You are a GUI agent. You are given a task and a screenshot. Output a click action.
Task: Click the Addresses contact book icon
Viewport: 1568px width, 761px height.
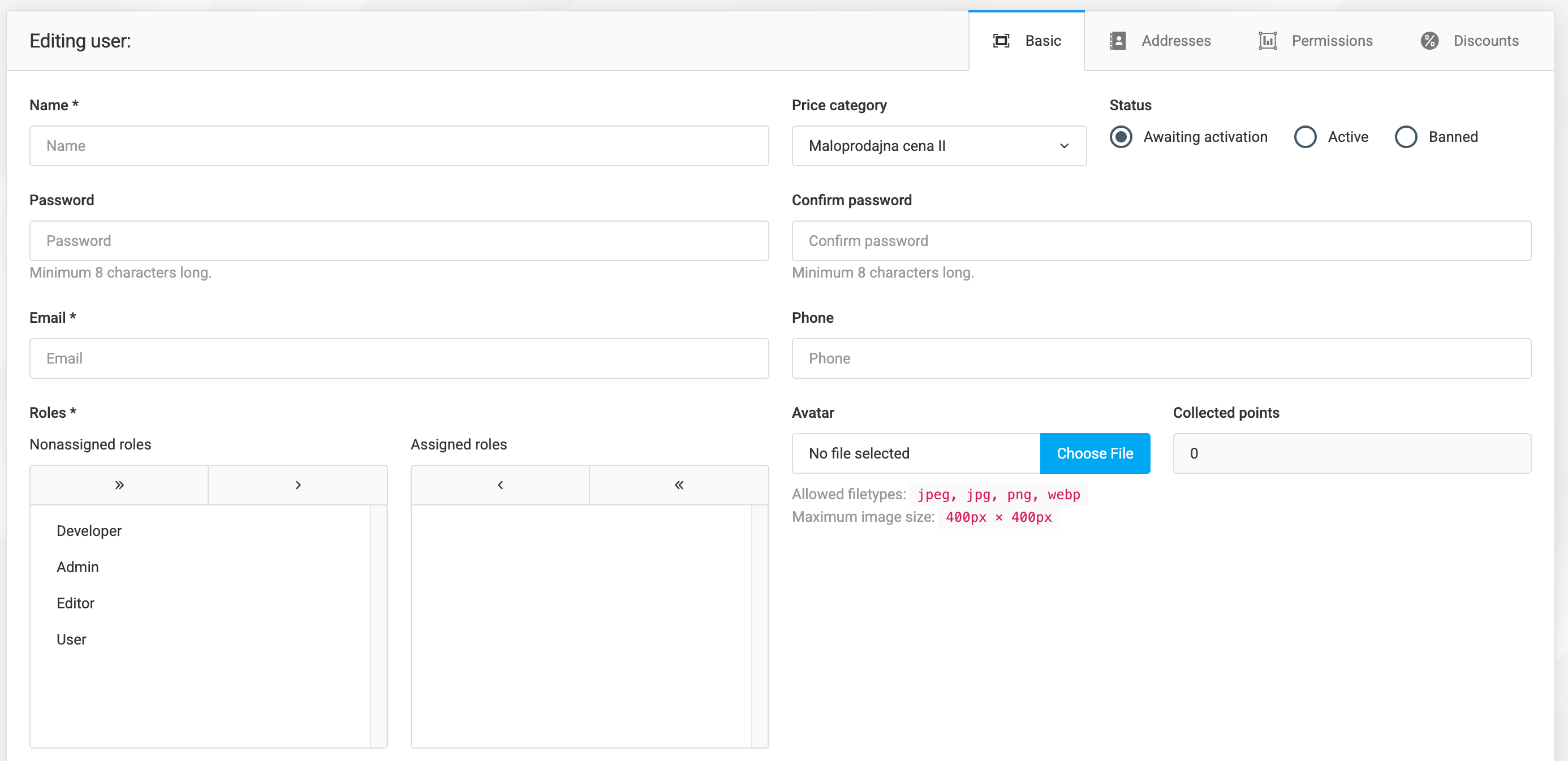click(x=1117, y=41)
